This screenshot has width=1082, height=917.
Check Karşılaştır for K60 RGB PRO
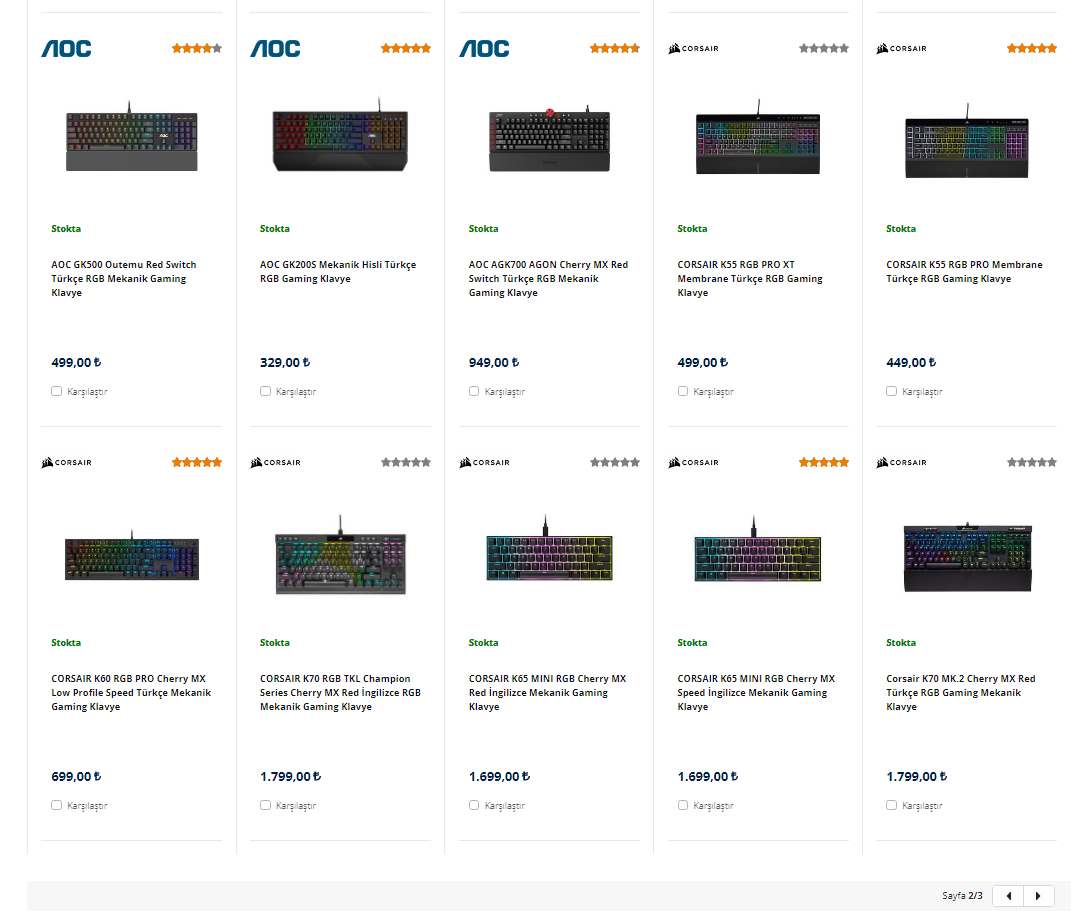click(57, 805)
